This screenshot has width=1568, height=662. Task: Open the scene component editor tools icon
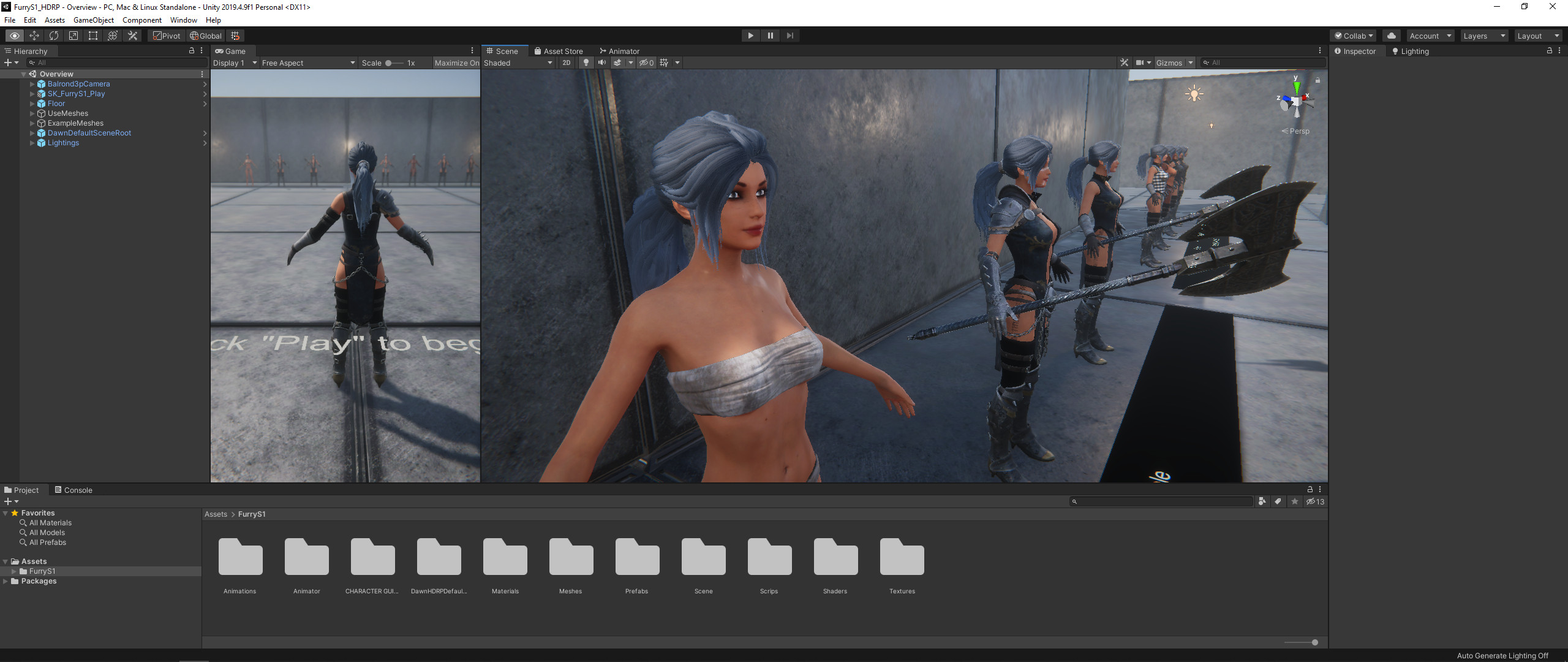click(1124, 63)
